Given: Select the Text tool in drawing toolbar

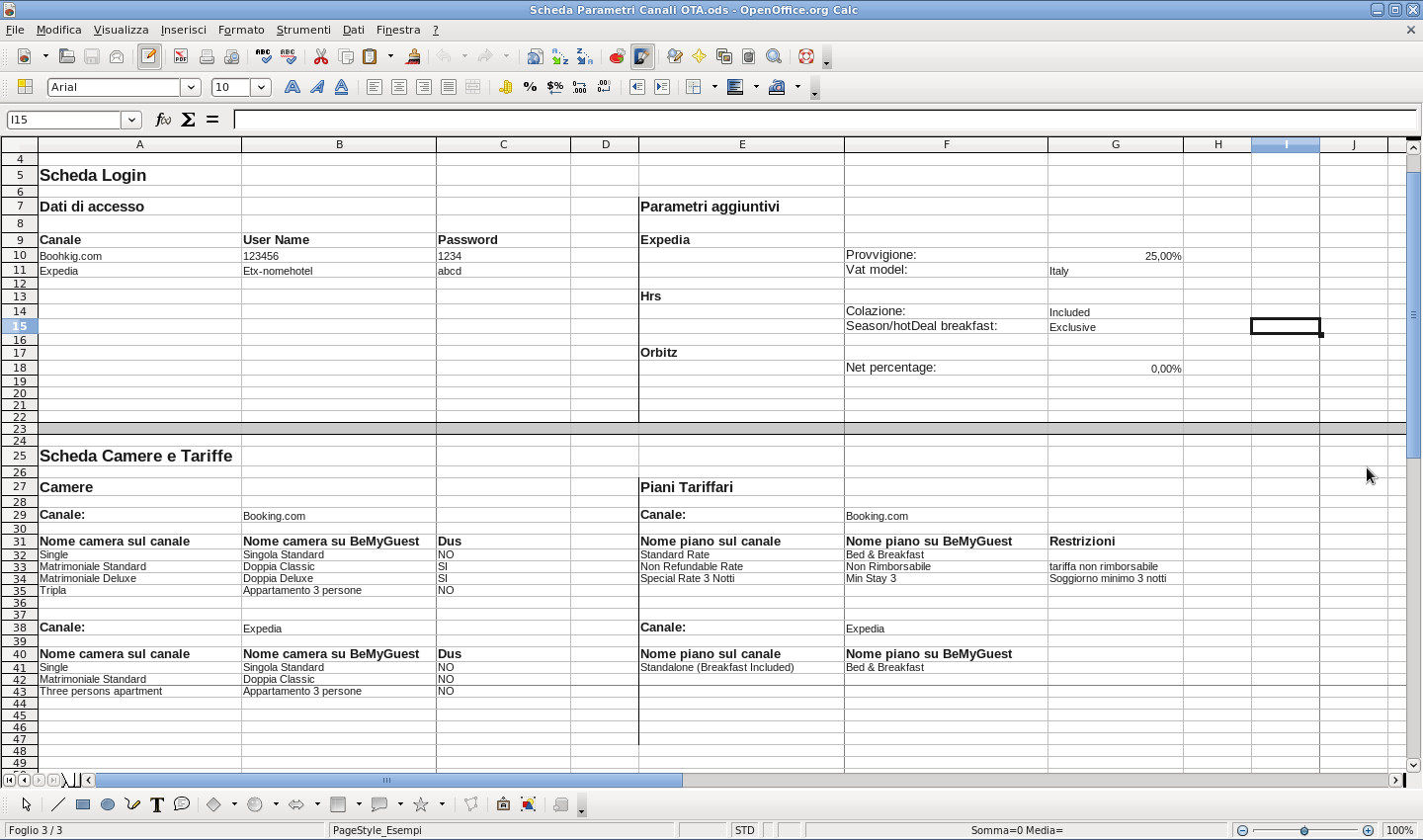Looking at the screenshot, I should 156,804.
